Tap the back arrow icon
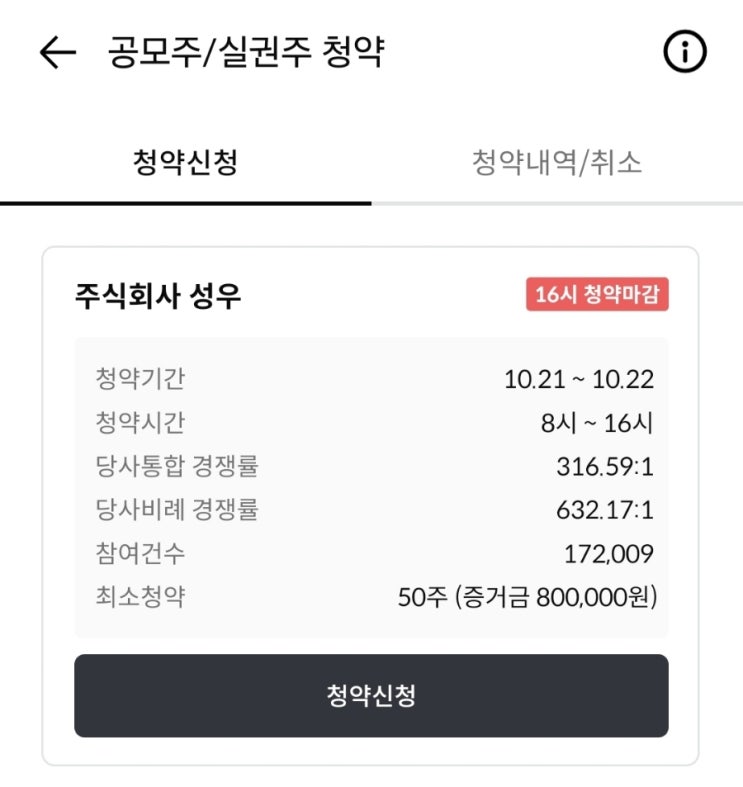The height and width of the screenshot is (787, 743). pos(58,52)
